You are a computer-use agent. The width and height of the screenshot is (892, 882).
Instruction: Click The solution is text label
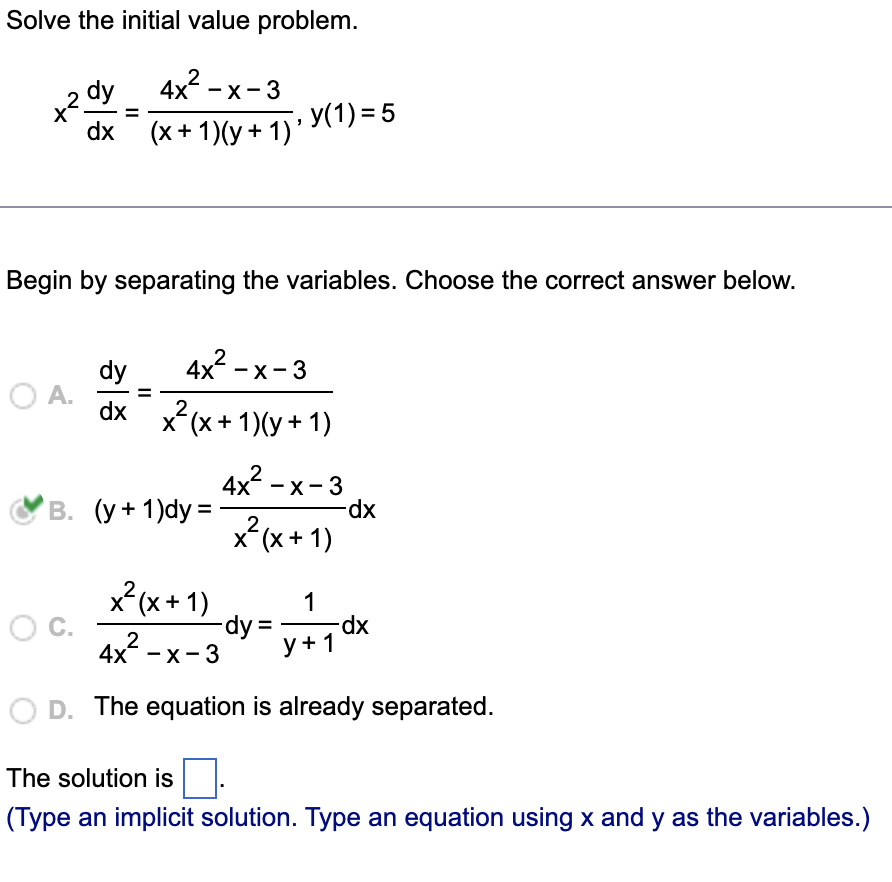pos(90,778)
